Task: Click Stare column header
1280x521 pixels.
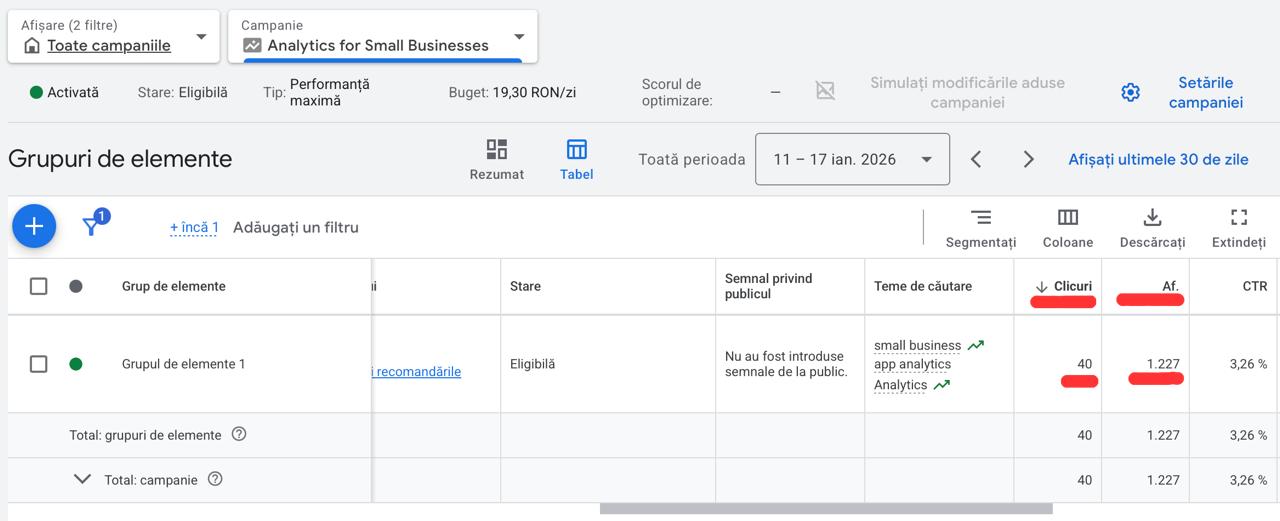Action: tap(525, 286)
